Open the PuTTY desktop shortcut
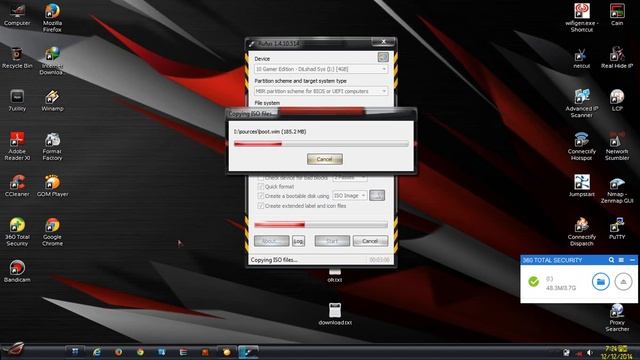The height and width of the screenshot is (360, 640). tap(617, 229)
